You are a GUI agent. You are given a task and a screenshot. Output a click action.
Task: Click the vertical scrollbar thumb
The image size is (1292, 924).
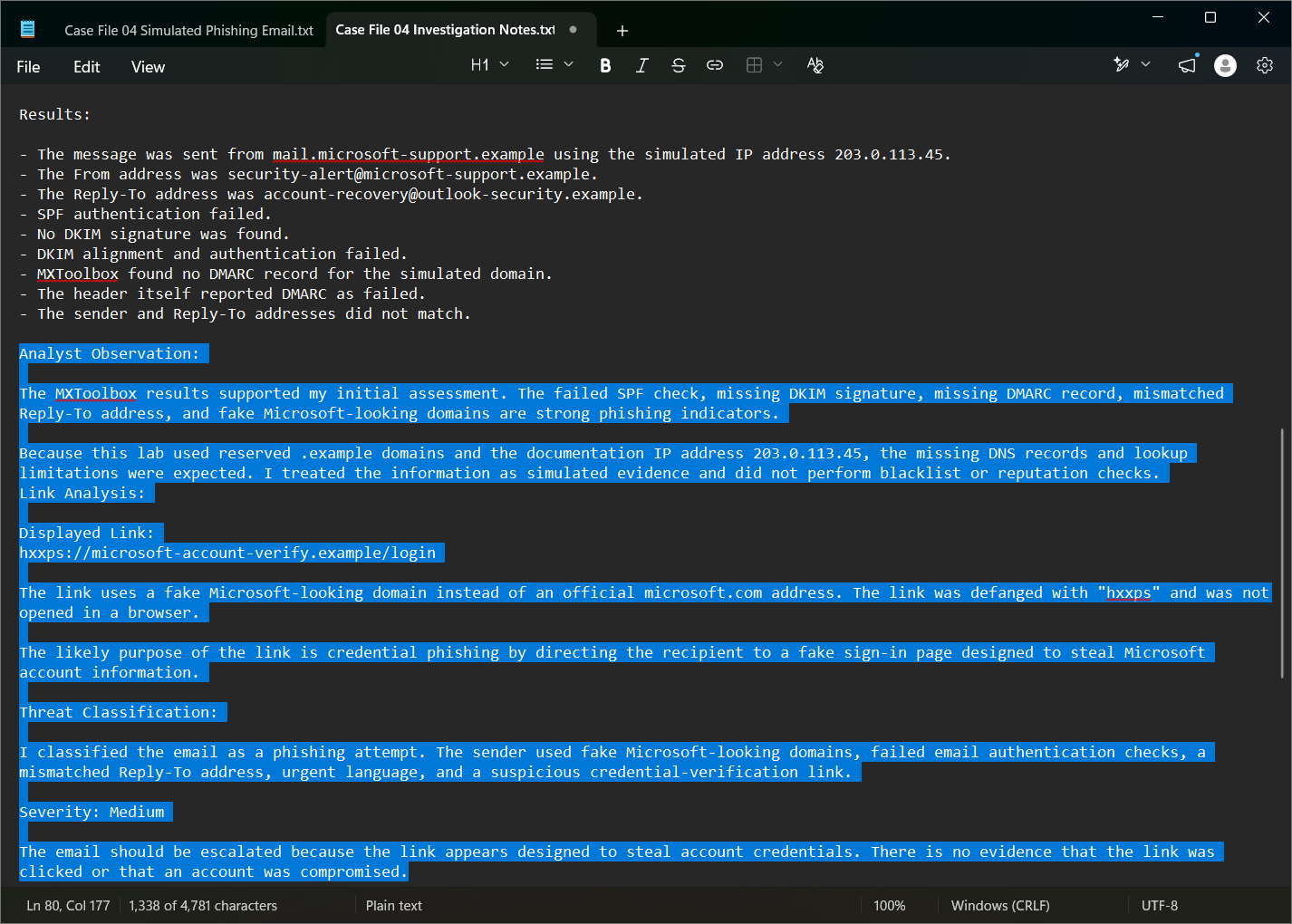coord(1282,553)
